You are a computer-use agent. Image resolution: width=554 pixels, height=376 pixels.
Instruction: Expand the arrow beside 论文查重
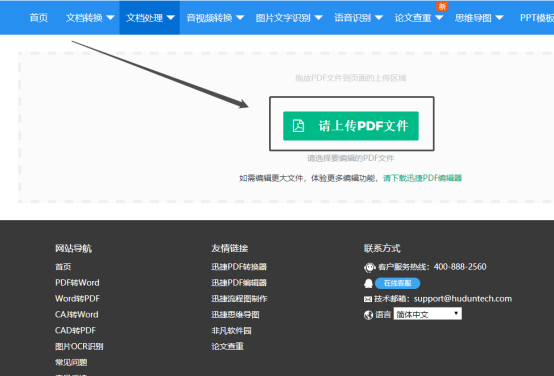tap(439, 17)
